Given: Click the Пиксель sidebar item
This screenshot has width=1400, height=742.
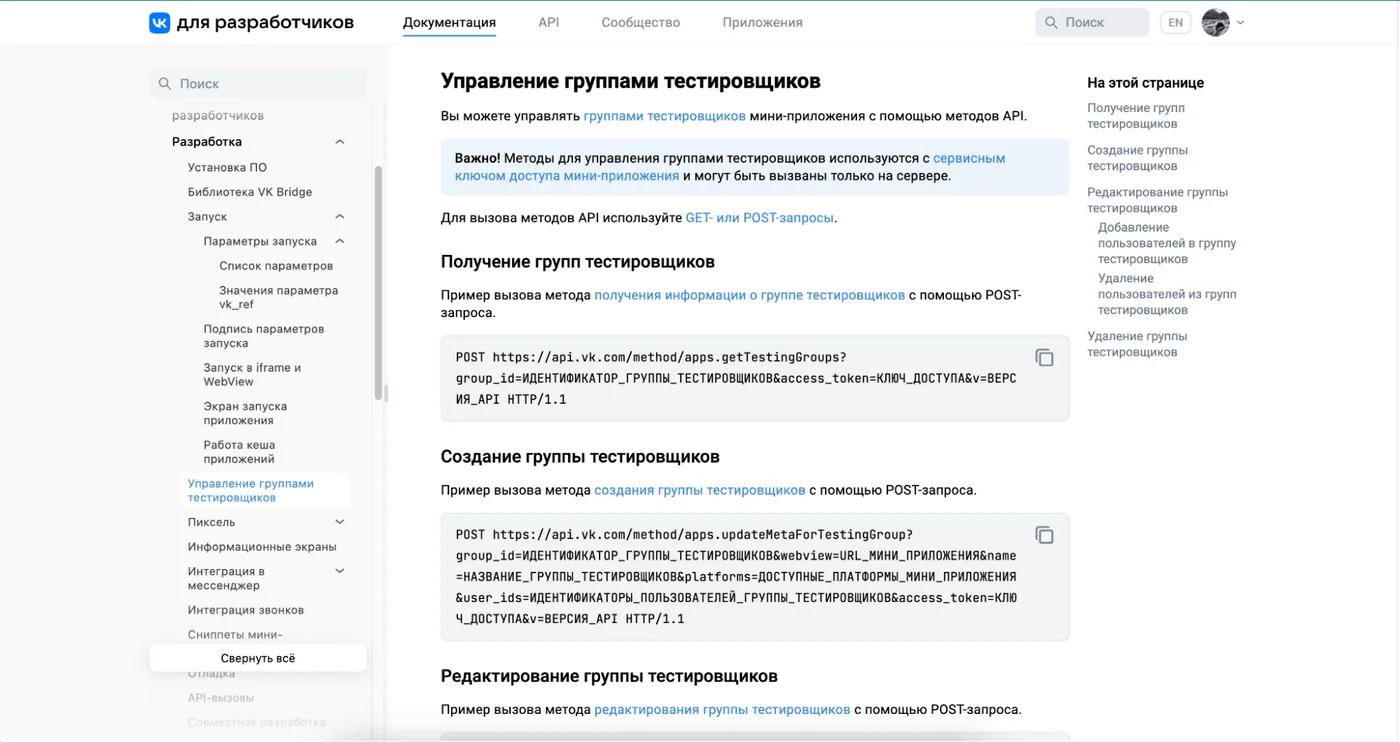Looking at the screenshot, I should pos(211,522).
